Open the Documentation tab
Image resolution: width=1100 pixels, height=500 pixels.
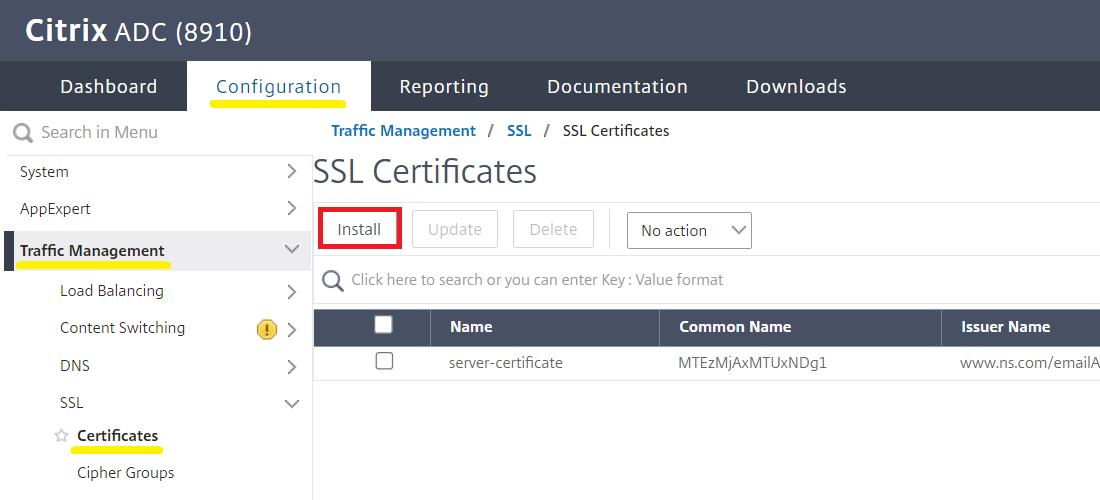click(617, 86)
